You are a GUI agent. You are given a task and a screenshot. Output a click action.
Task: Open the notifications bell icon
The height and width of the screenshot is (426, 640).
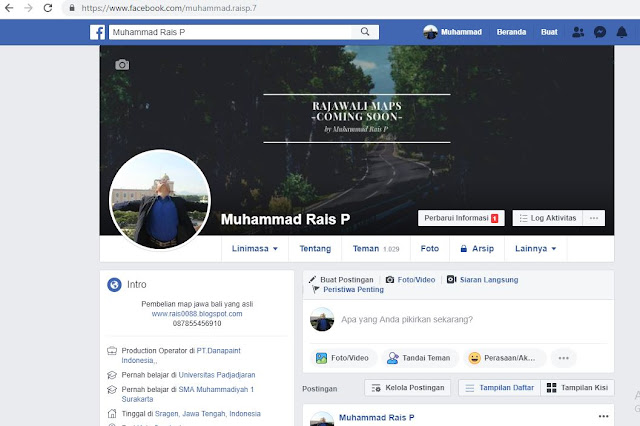(622, 32)
